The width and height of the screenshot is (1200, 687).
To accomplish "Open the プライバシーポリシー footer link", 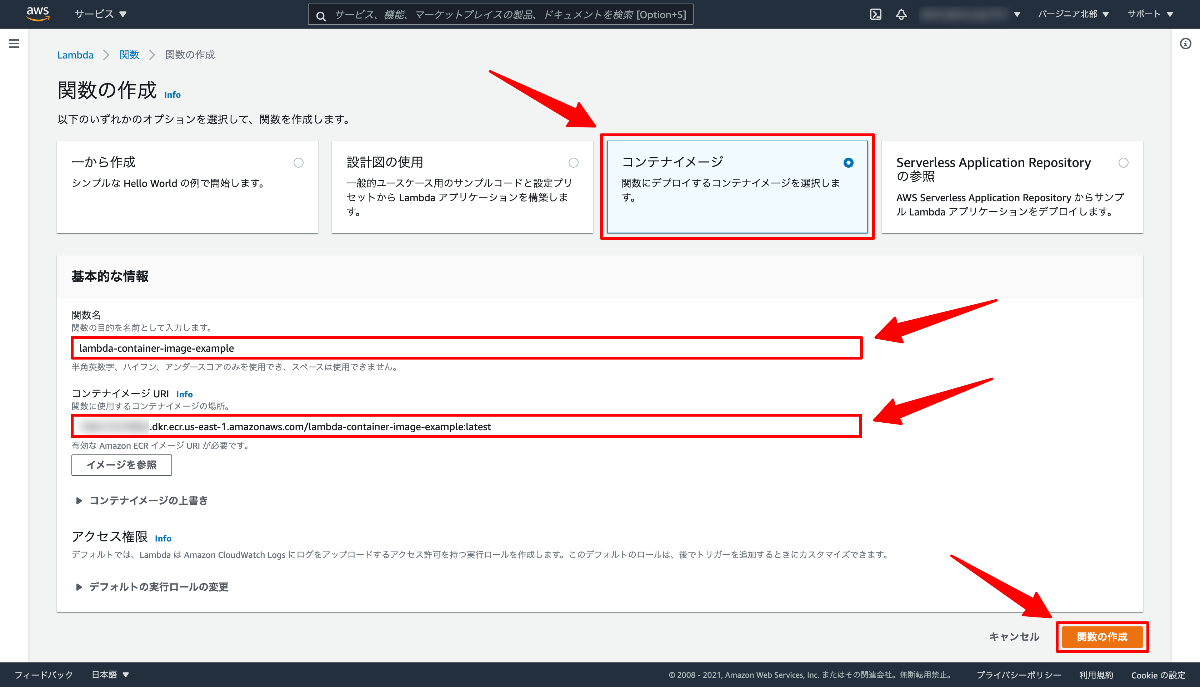I will tap(1019, 675).
